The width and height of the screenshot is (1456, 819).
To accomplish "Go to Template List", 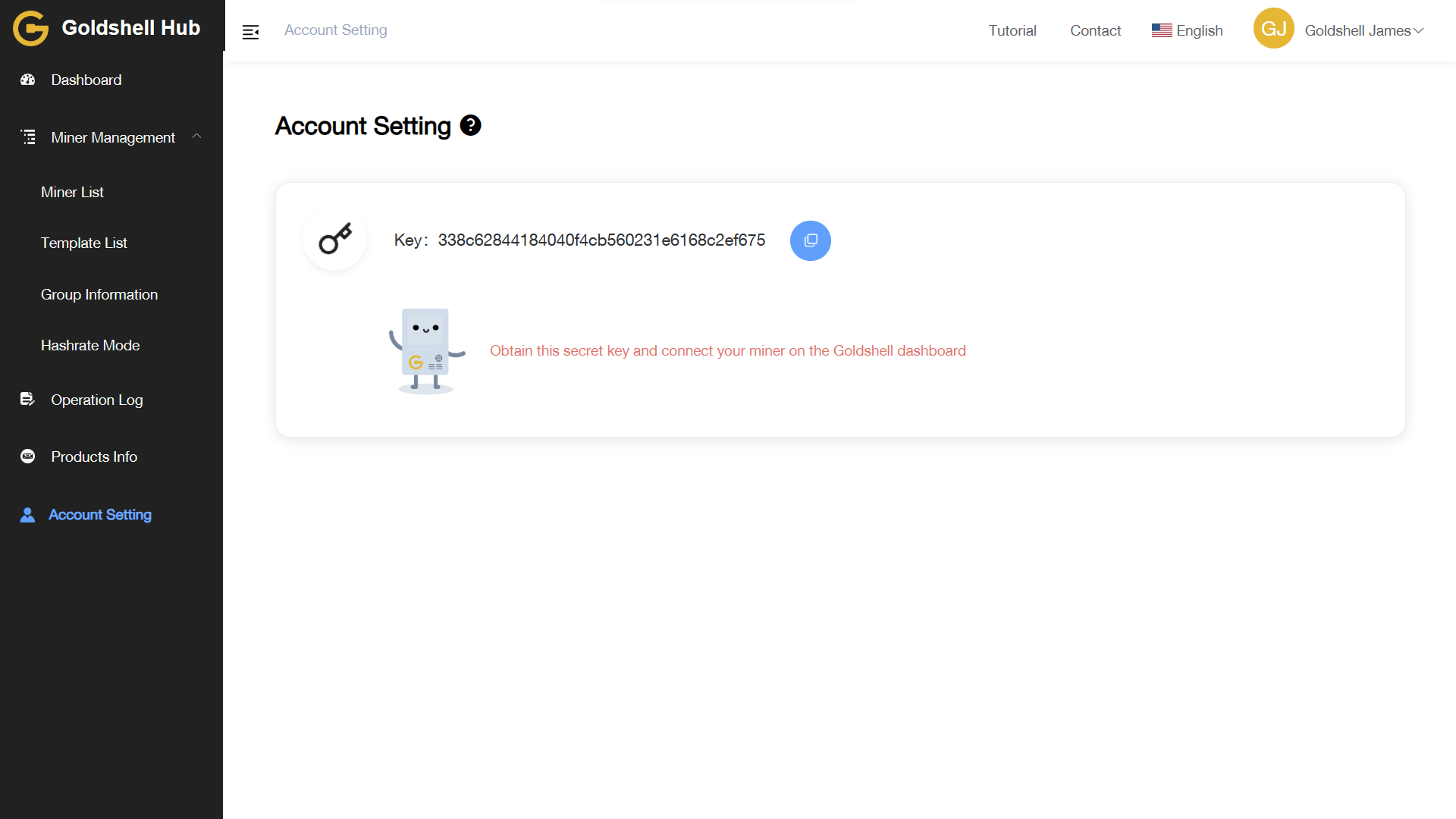I will 83,243.
